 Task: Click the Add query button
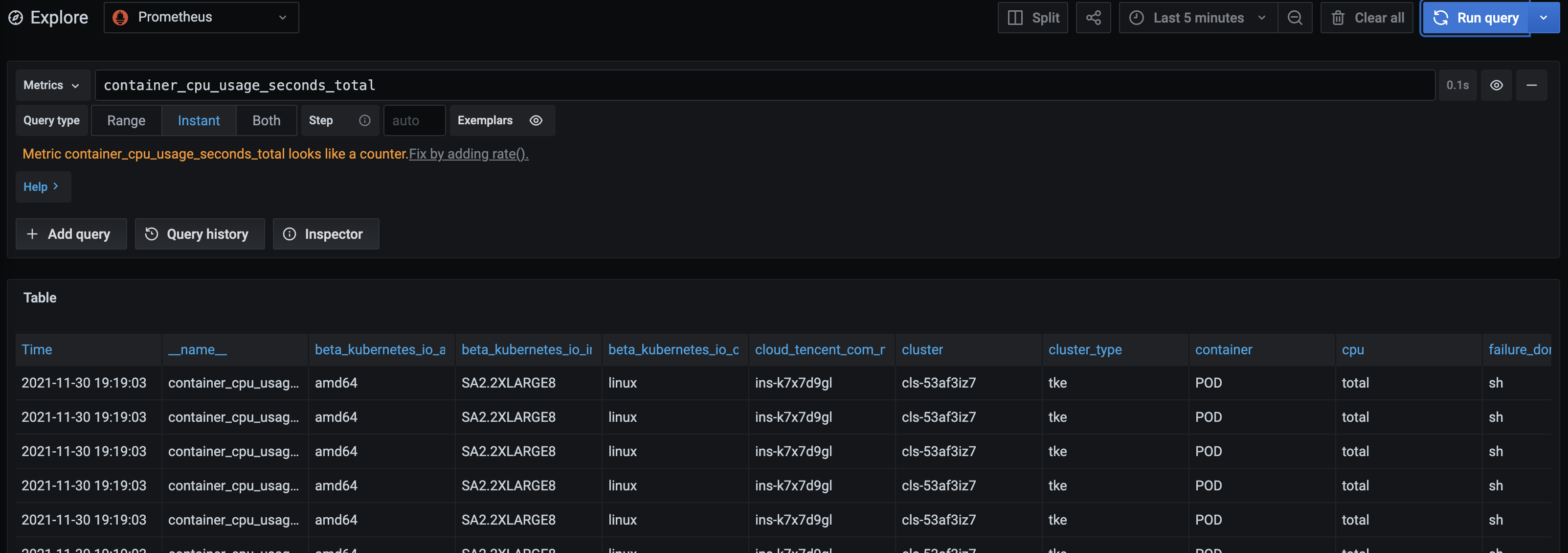[x=70, y=234]
